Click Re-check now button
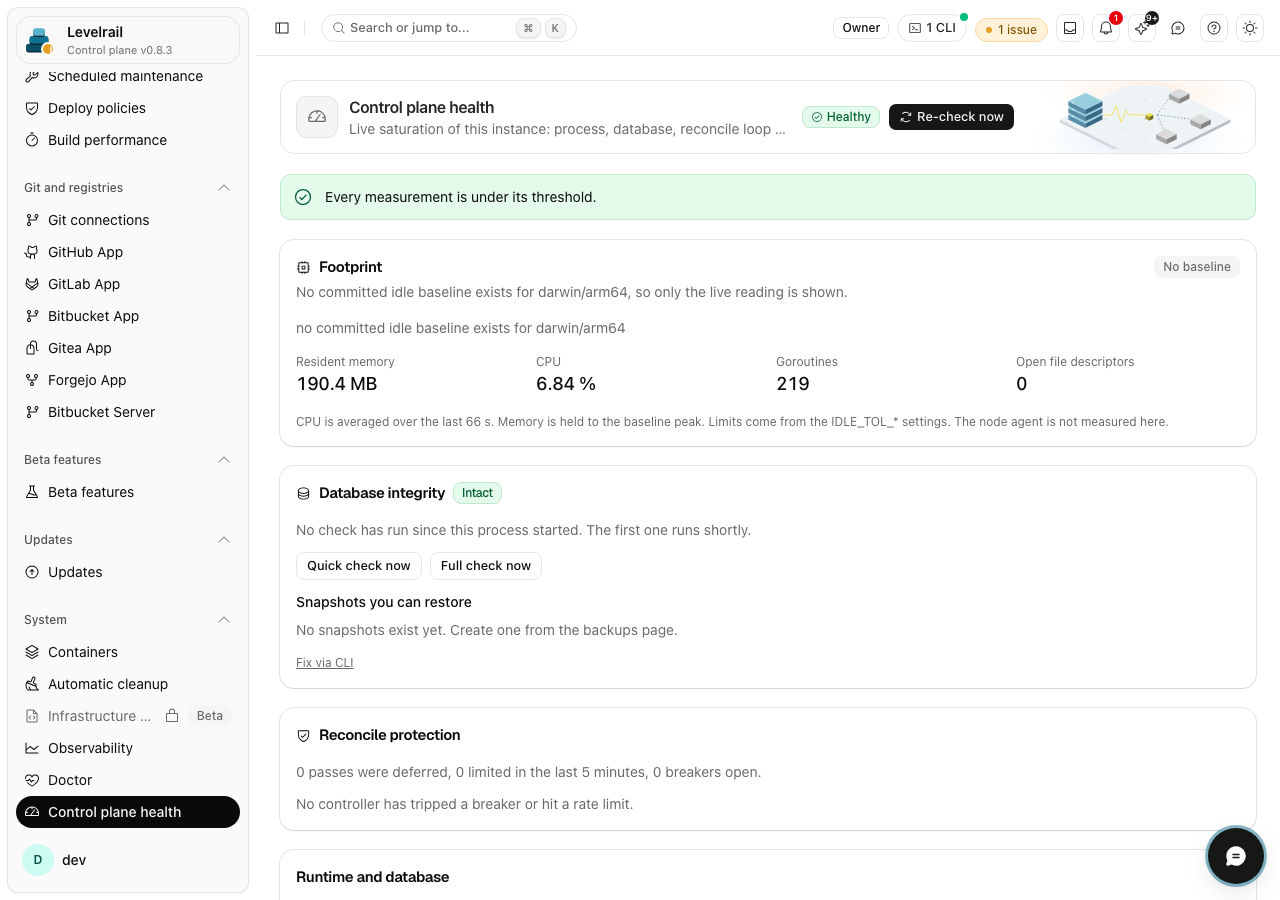 point(951,117)
